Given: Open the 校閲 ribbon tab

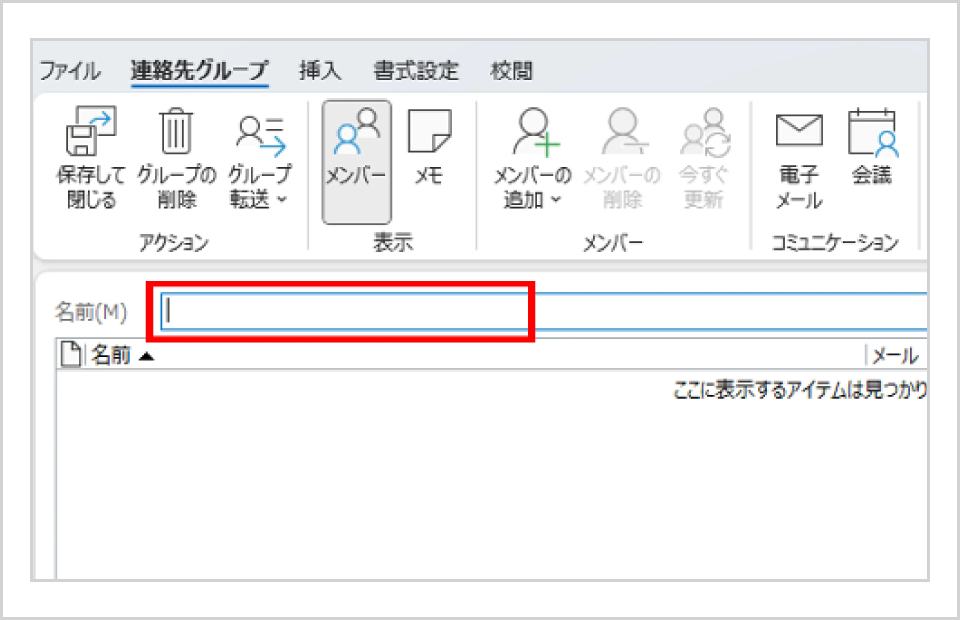Looking at the screenshot, I should pos(512,70).
